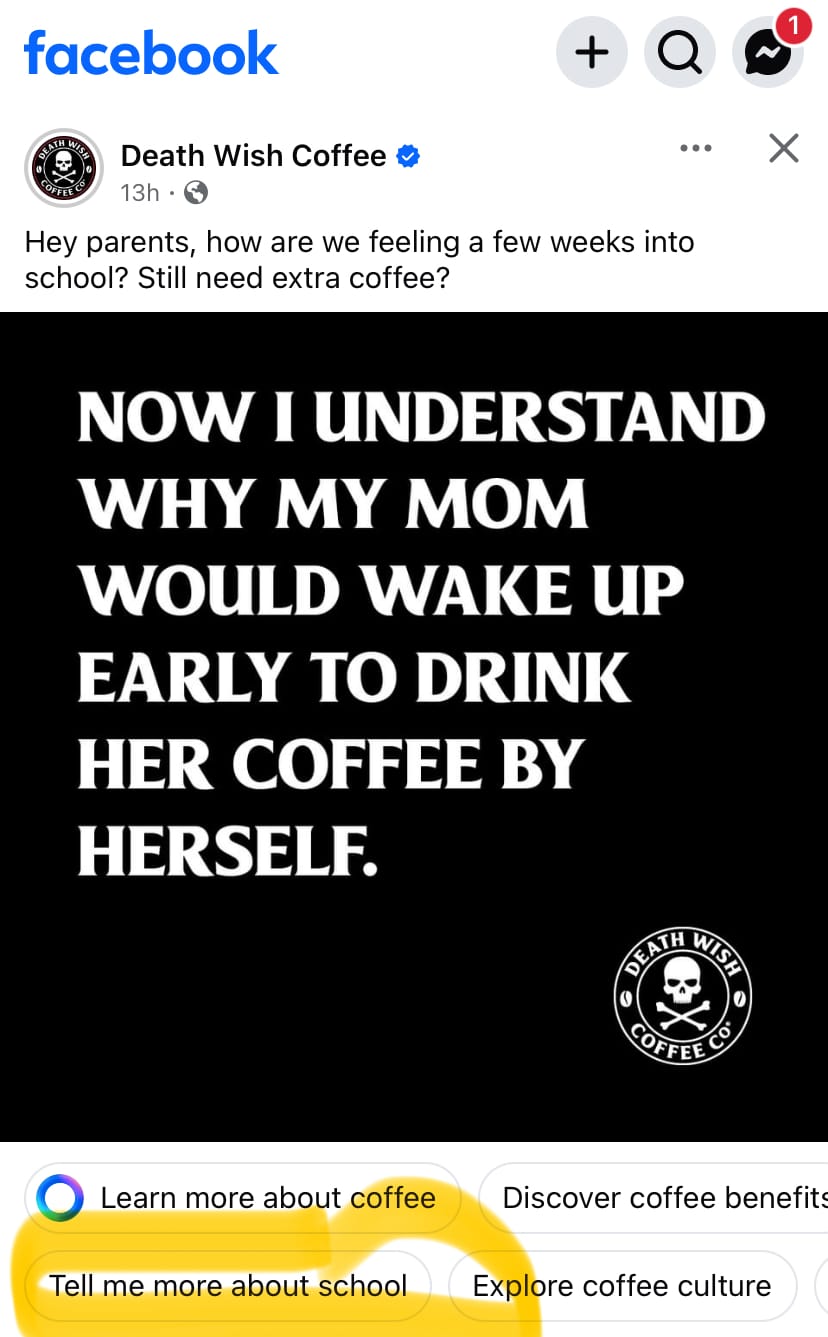Open the search magnifier icon
Image resolution: width=828 pixels, height=1337 pixels.
click(680, 52)
